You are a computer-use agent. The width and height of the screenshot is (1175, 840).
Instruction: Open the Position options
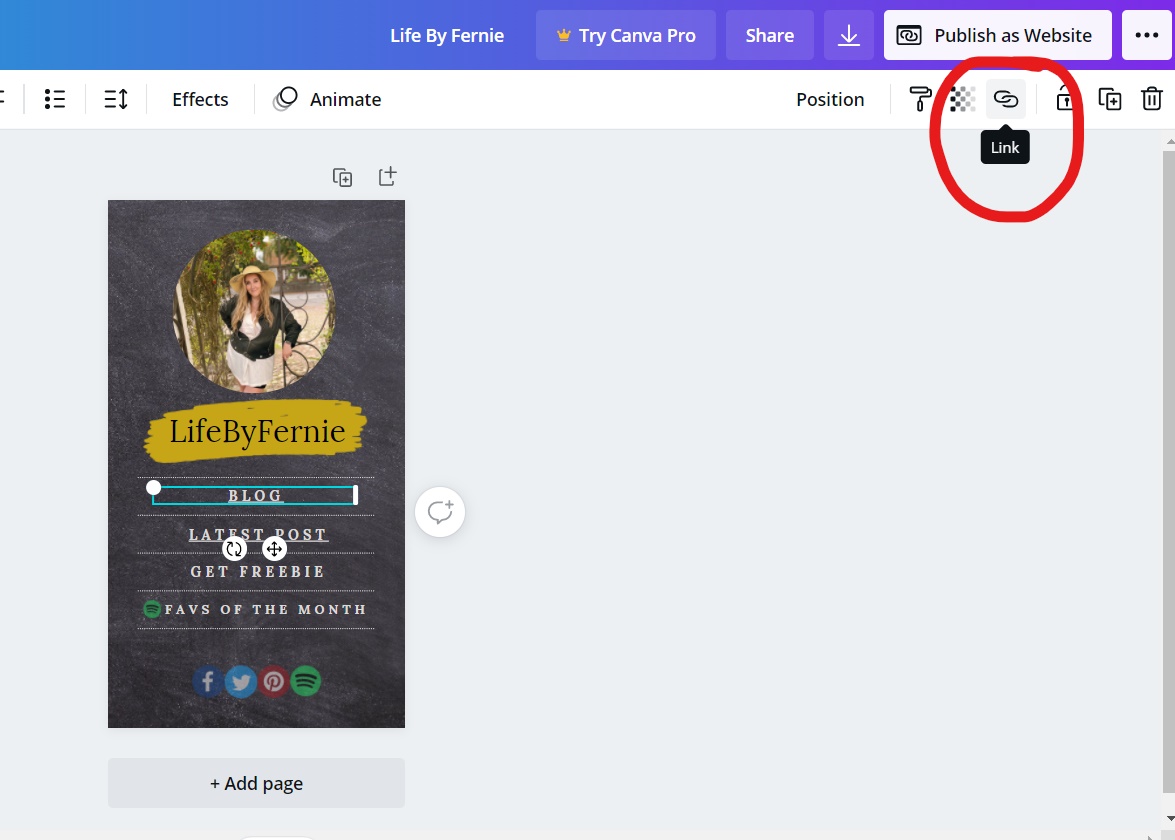click(x=830, y=99)
